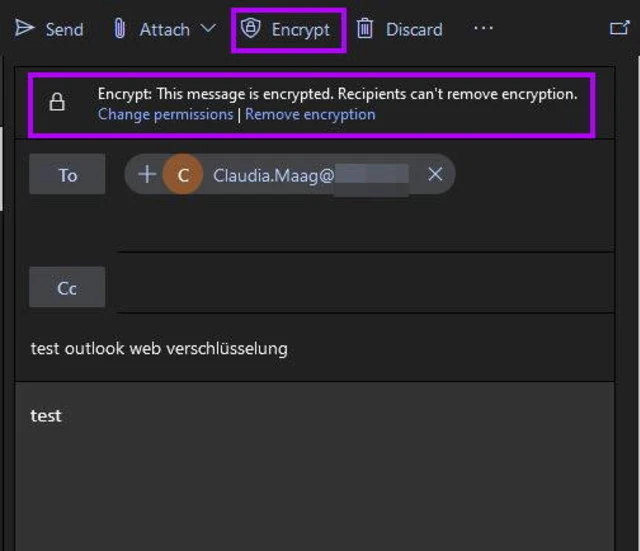Screen dimensions: 640x551
Task: Click the Attach paperclip icon
Action: 120,29
